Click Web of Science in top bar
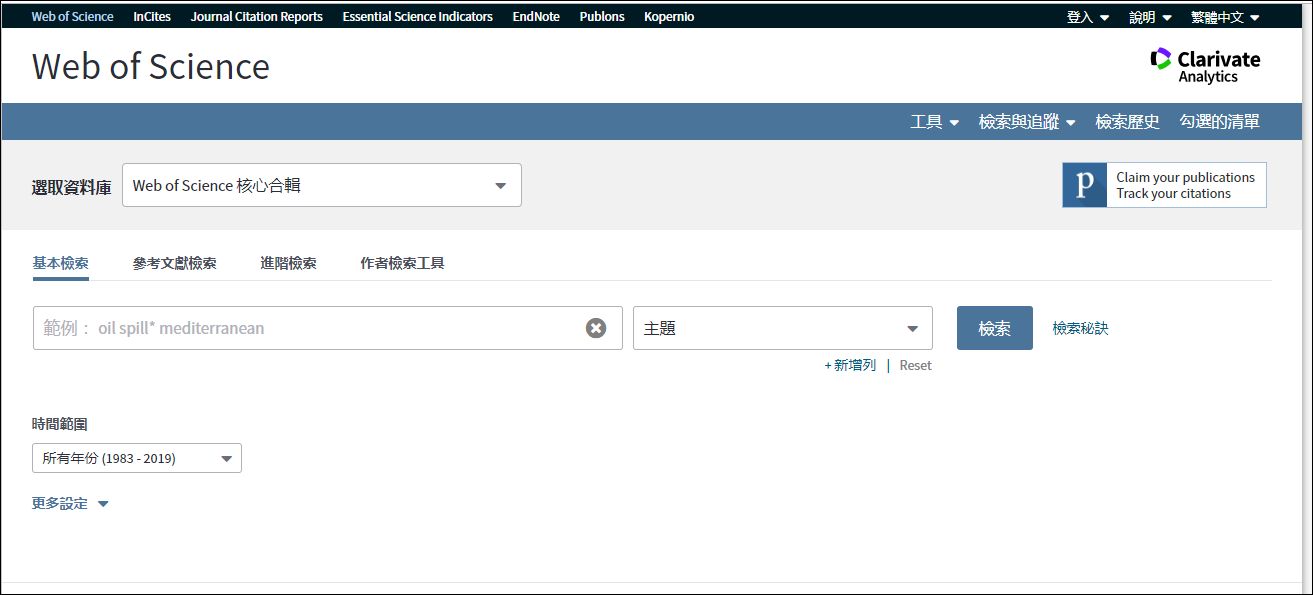Viewport: 1313px width, 595px height. (72, 17)
